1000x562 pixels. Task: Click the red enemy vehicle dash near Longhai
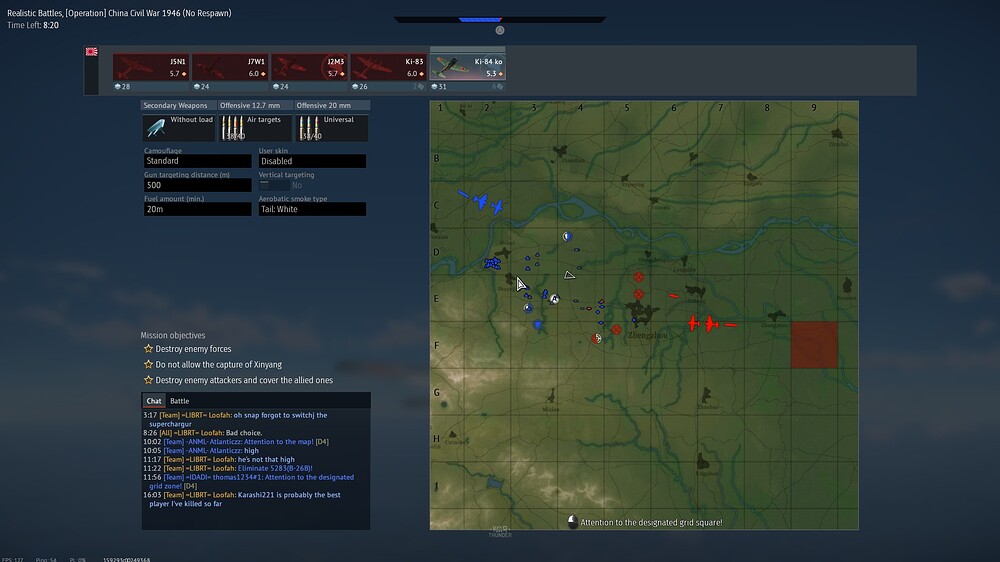click(673, 295)
